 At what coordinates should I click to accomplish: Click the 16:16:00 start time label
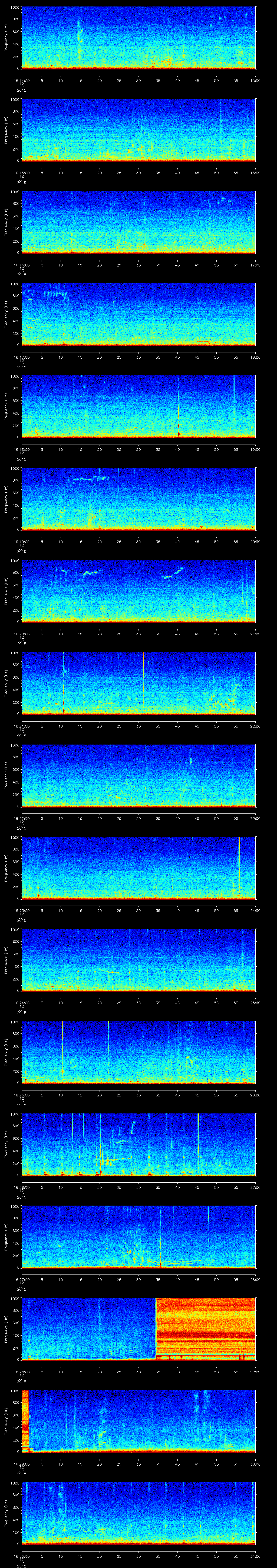(x=21, y=265)
